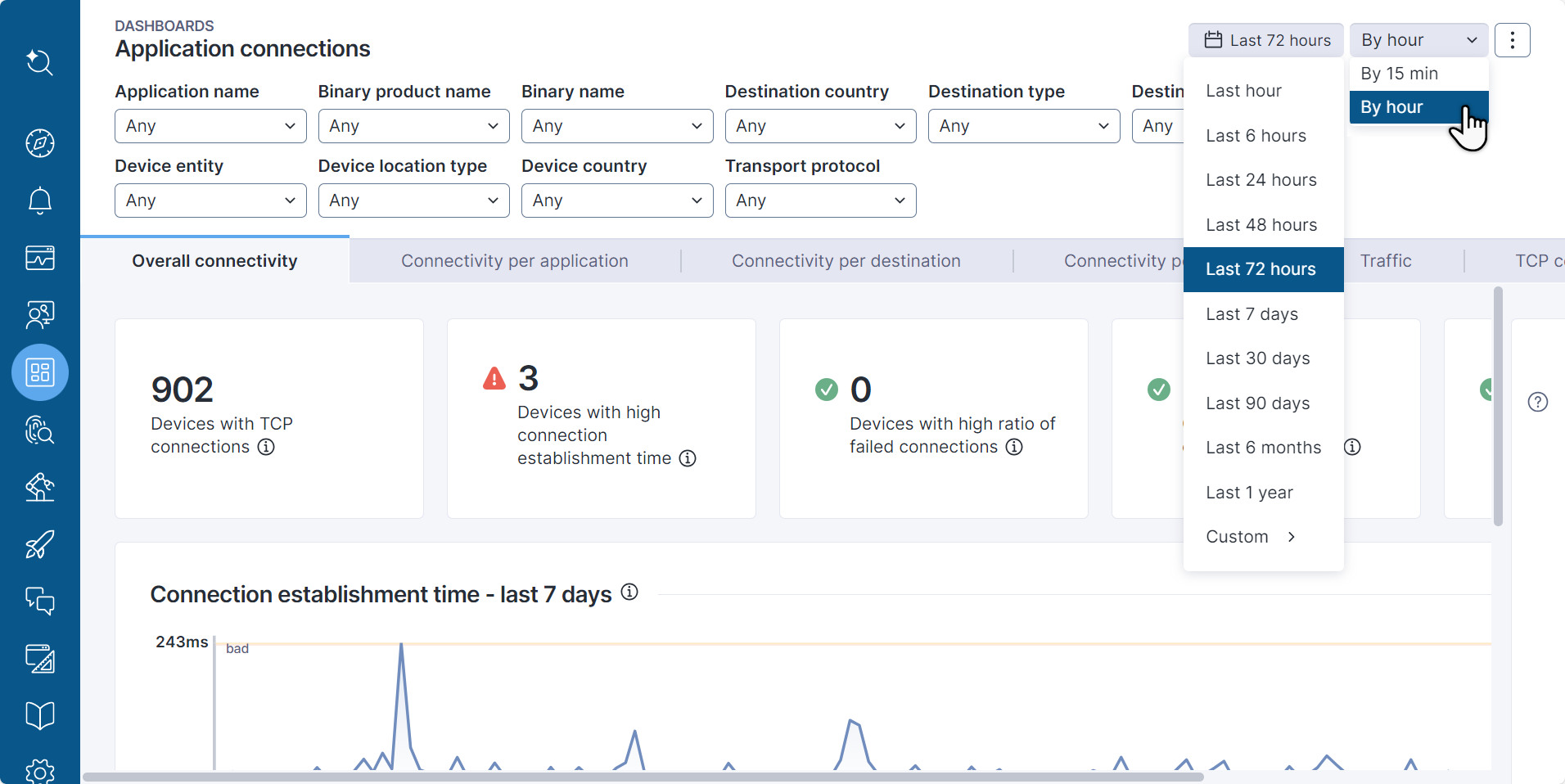Open alerts bell icon in sidebar

39,201
